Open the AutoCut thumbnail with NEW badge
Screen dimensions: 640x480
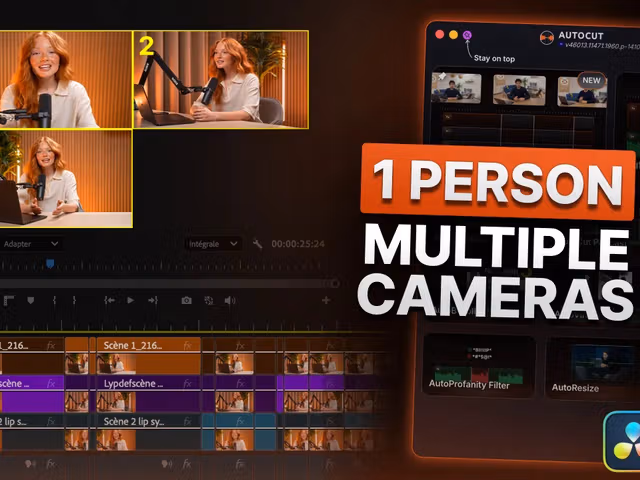[x=582, y=92]
